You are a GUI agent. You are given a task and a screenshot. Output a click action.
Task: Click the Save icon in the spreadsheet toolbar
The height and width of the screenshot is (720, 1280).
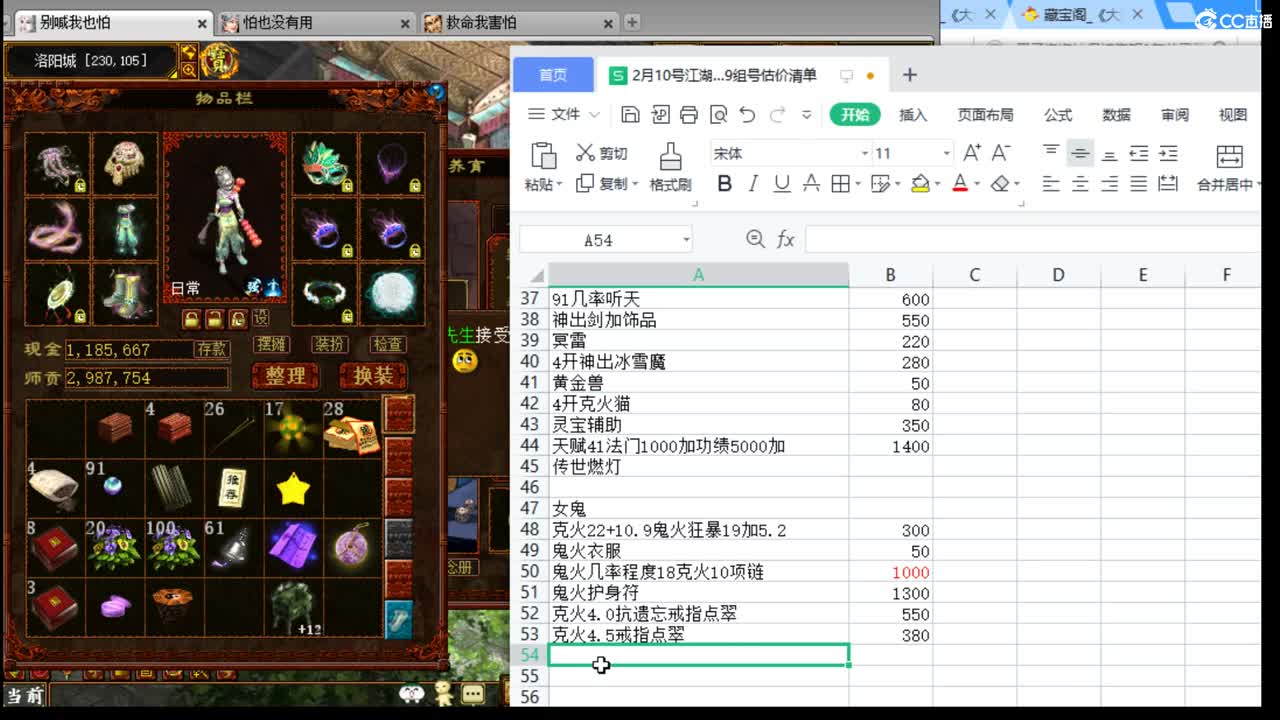pyautogui.click(x=630, y=115)
